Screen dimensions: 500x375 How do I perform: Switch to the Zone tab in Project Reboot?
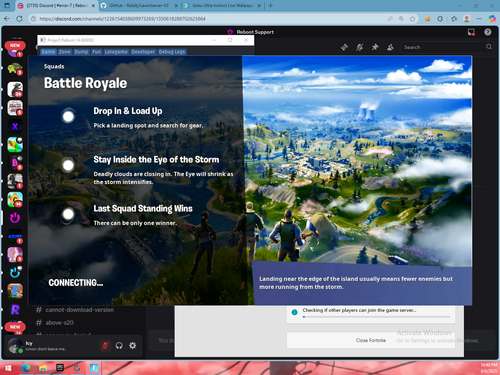coord(65,52)
